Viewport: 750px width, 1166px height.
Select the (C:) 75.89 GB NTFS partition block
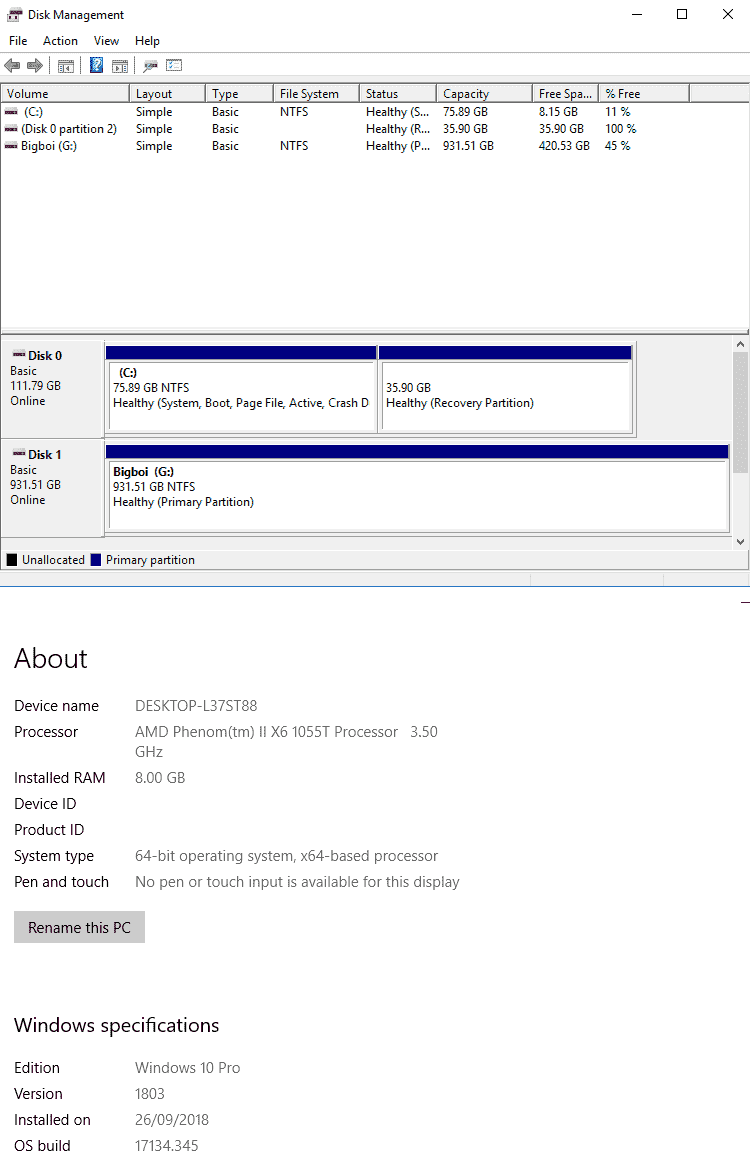click(x=241, y=388)
